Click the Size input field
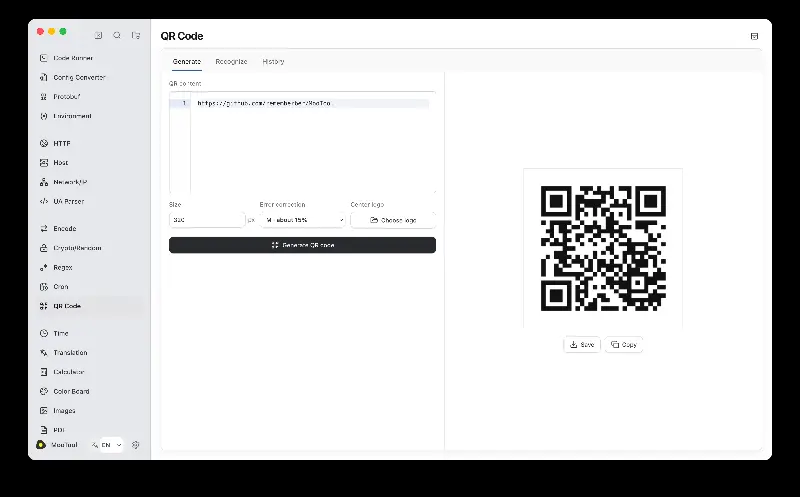800x497 pixels. coord(207,220)
